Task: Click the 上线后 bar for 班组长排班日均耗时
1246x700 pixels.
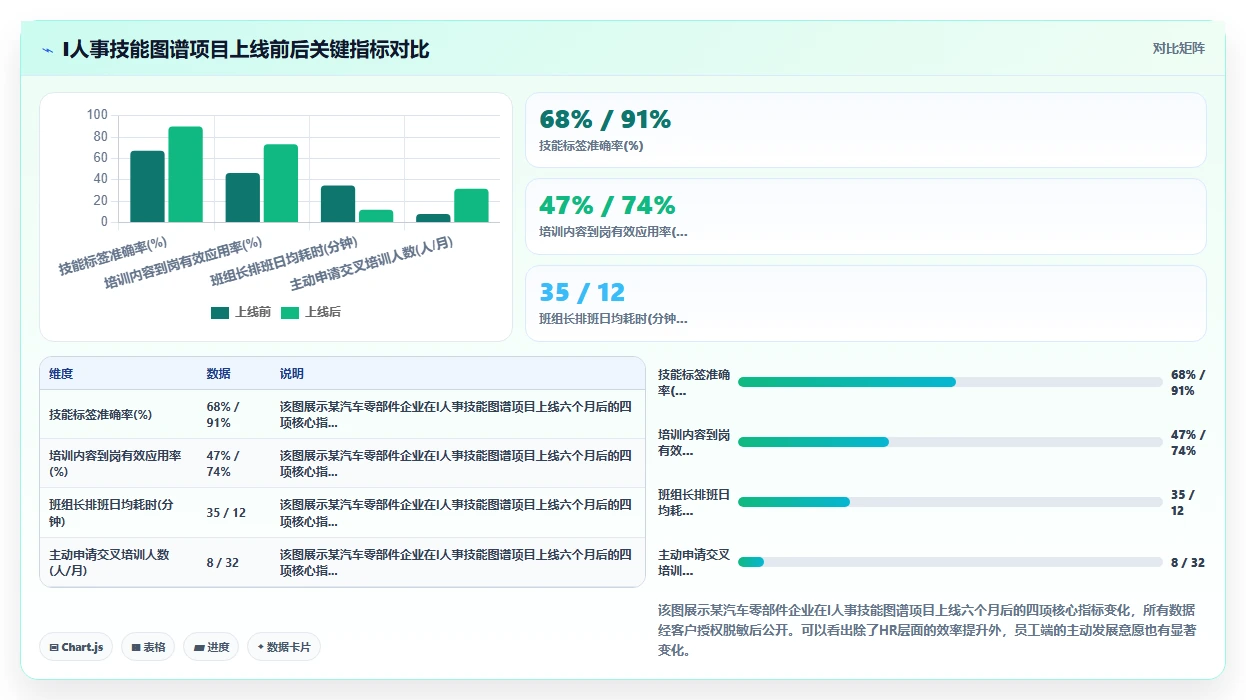Action: [x=376, y=216]
